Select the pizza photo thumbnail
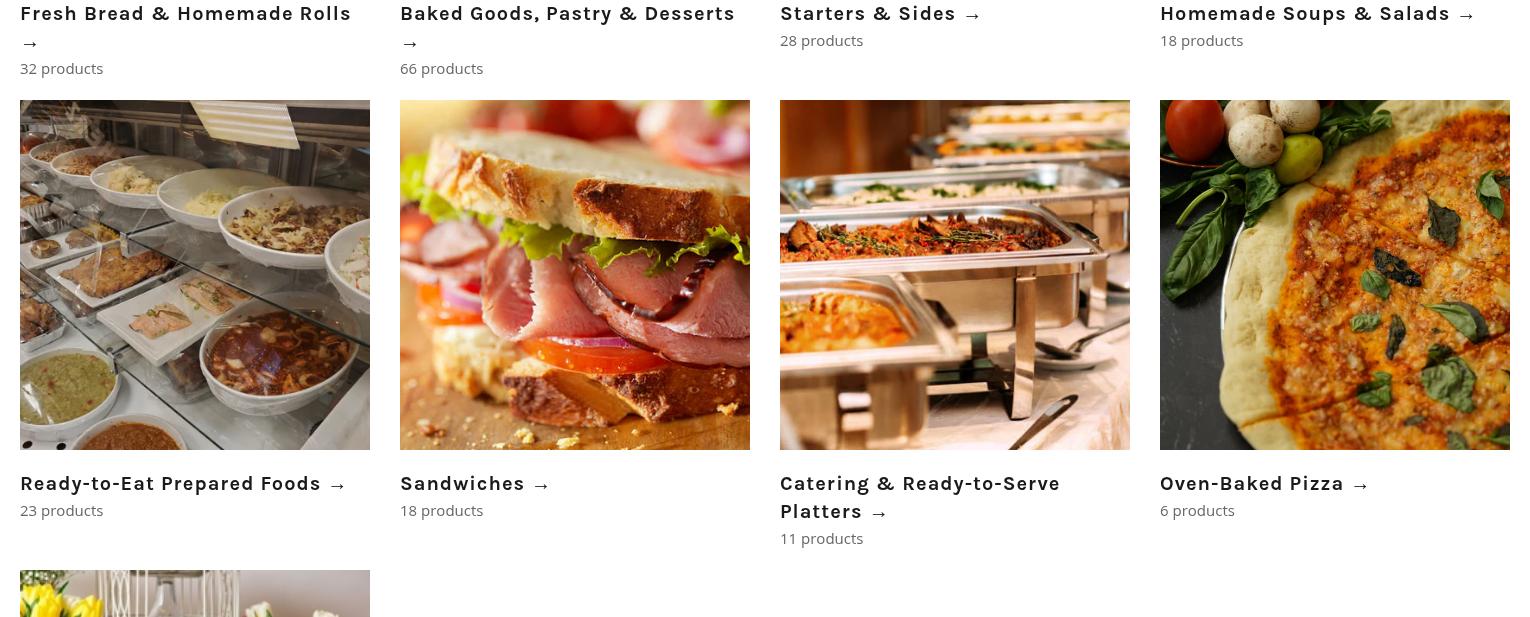This screenshot has width=1530, height=617. pos(1335,275)
